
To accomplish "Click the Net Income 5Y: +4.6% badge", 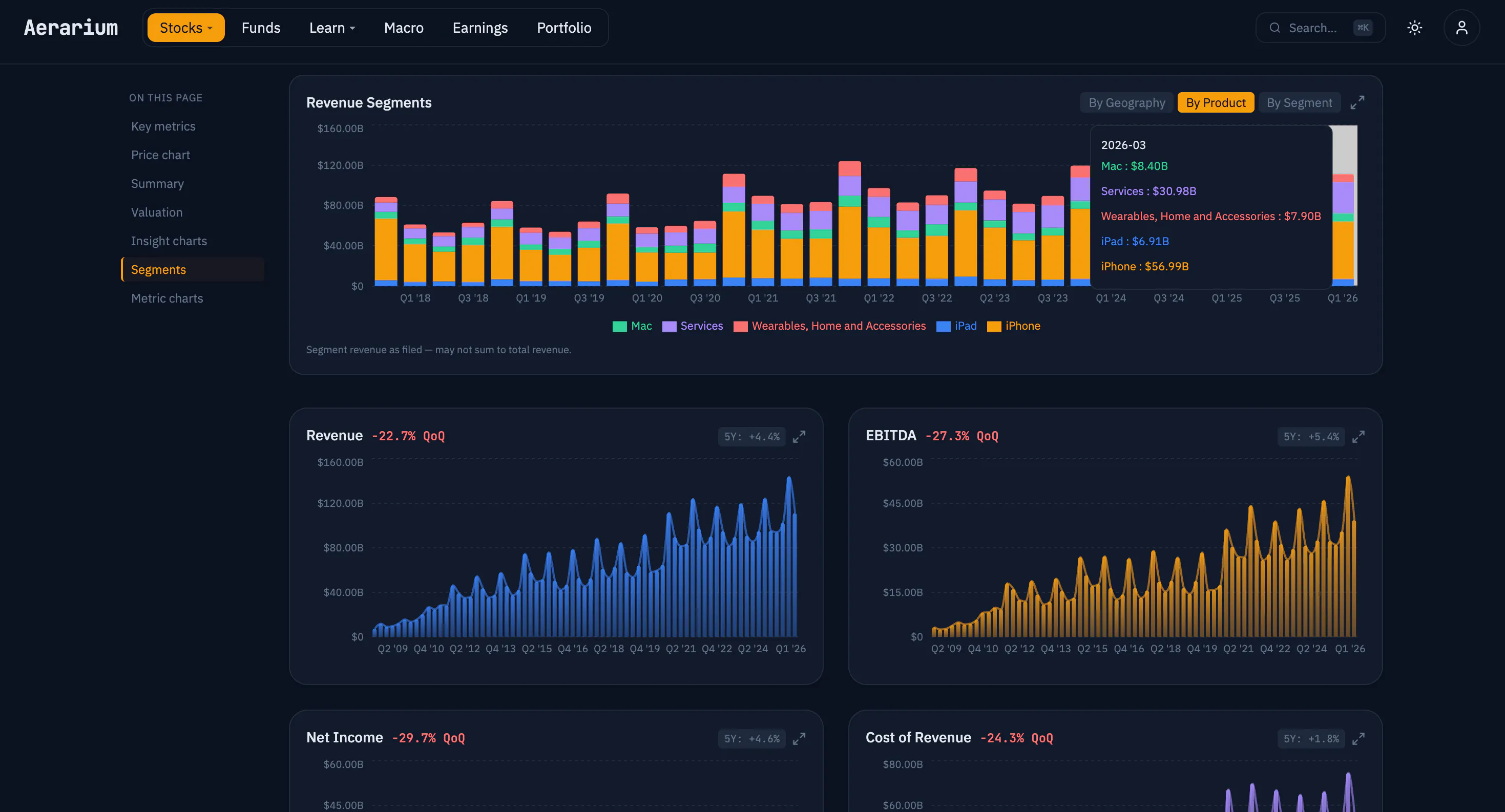I will (x=751, y=738).
